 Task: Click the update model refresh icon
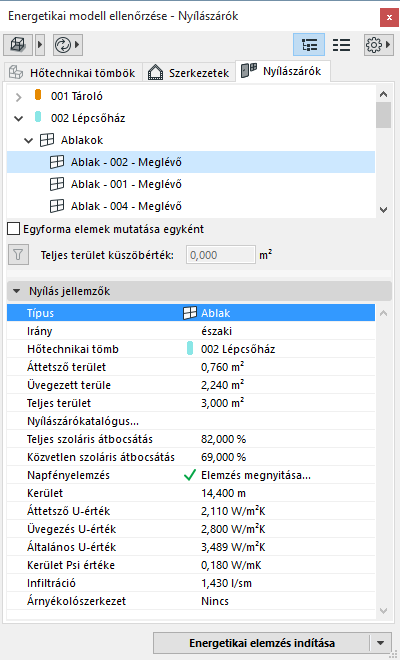tap(63, 45)
